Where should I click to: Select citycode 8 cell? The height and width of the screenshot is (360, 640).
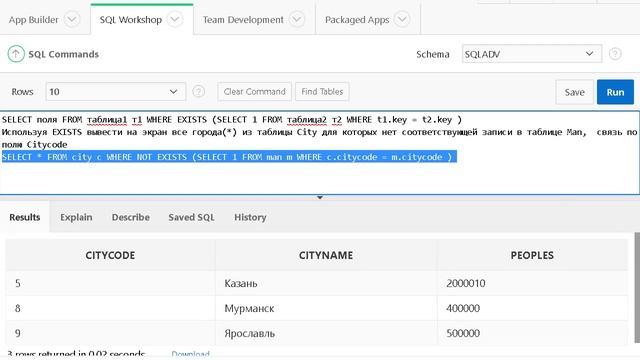pyautogui.click(x=110, y=308)
